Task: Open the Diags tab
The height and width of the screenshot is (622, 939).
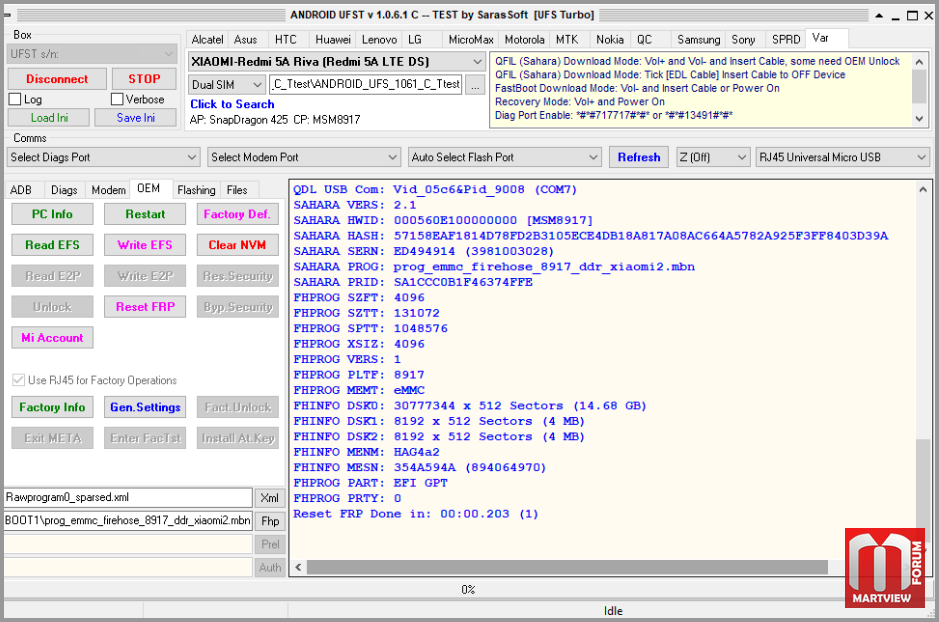Action: (64, 190)
